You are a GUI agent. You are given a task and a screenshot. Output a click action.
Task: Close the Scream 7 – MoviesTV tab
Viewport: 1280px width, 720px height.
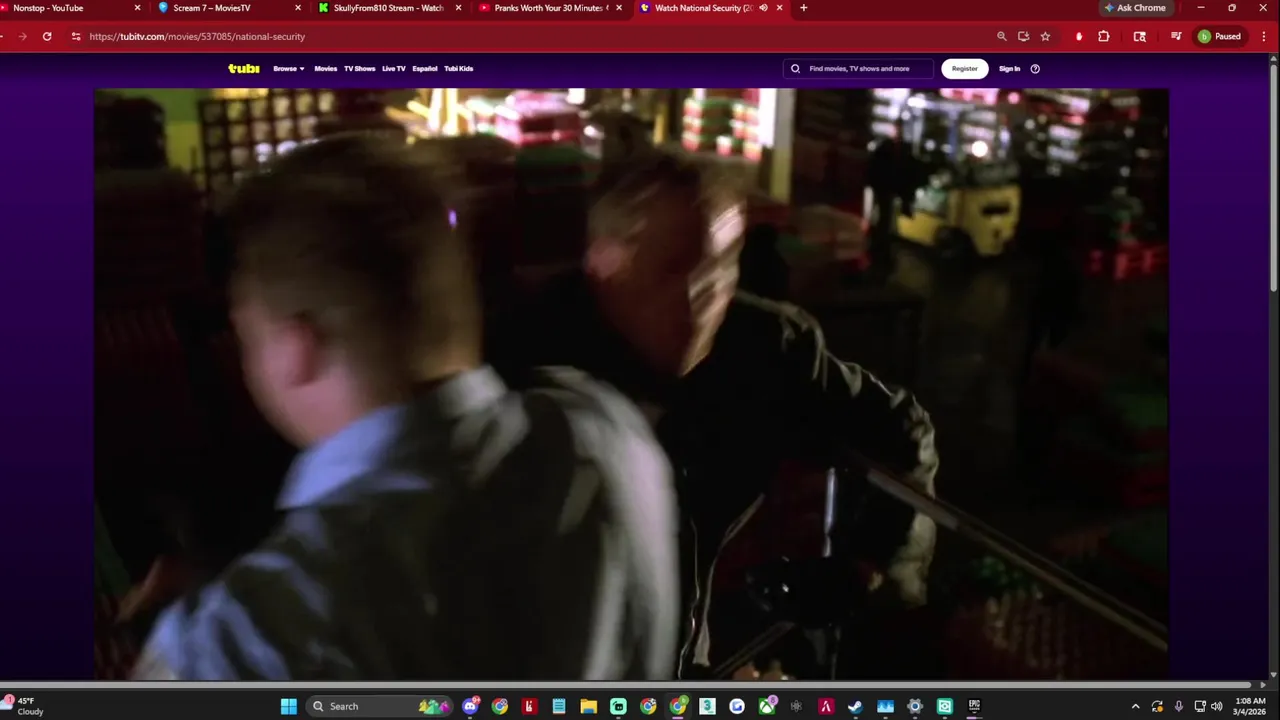(x=298, y=8)
